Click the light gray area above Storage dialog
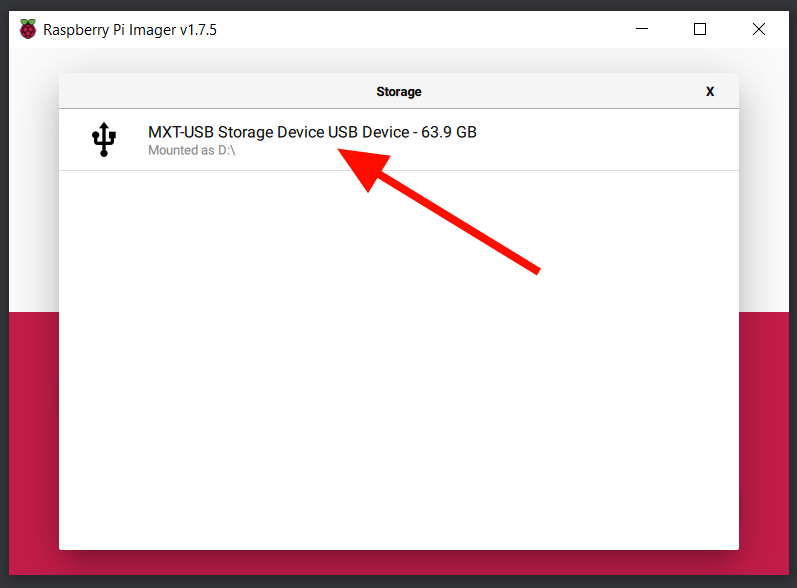 tap(398, 60)
